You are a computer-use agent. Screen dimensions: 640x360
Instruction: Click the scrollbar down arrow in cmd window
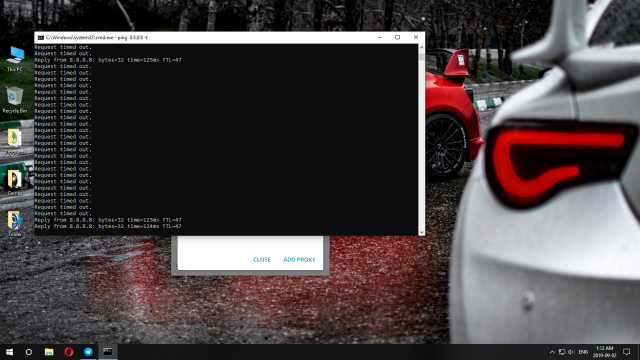click(x=421, y=232)
